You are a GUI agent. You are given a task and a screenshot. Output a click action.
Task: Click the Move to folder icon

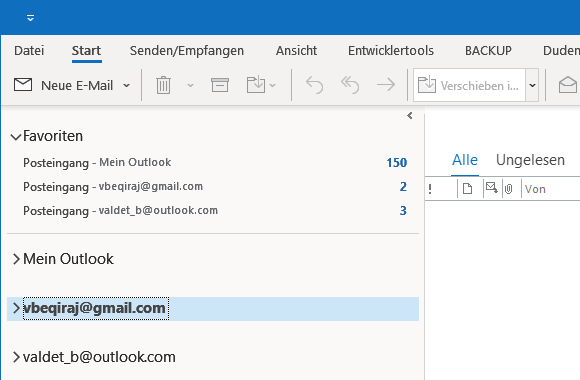tap(256, 85)
